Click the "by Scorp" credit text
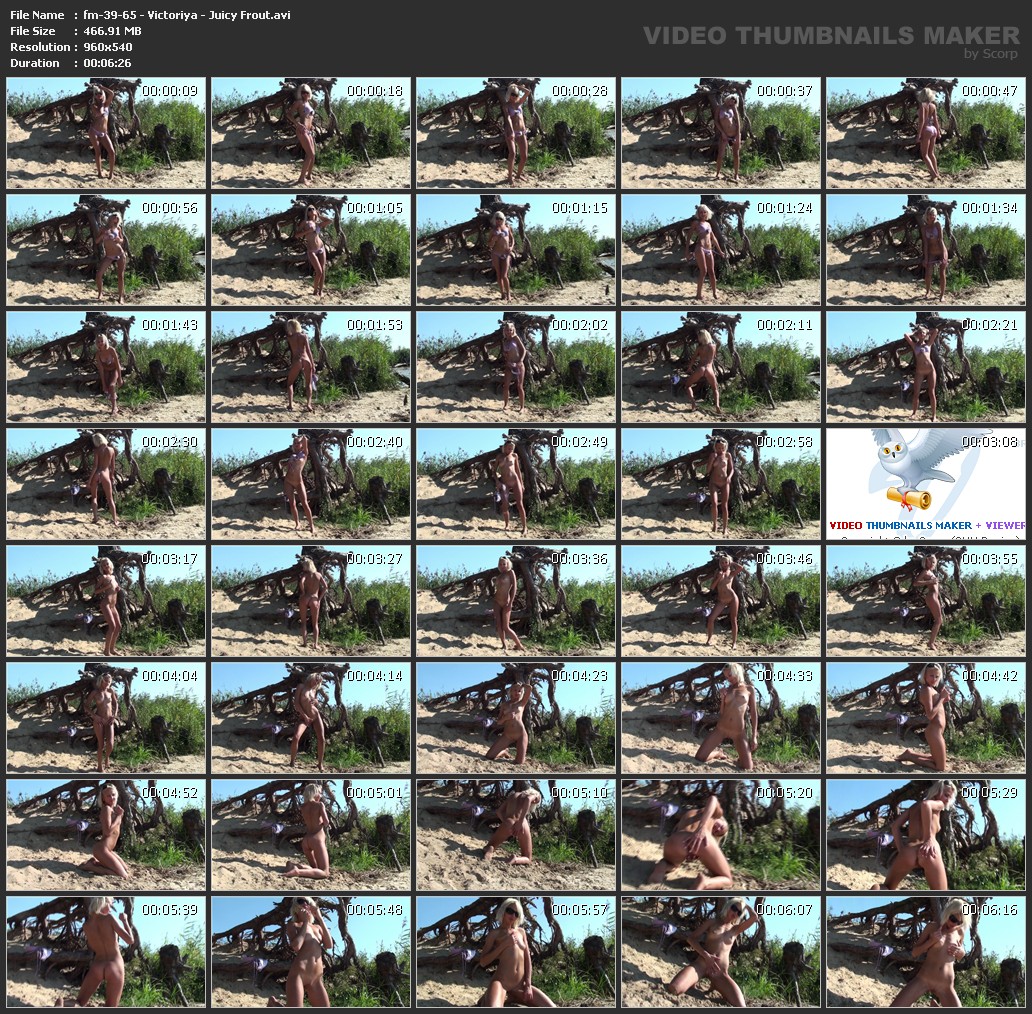 pos(990,54)
